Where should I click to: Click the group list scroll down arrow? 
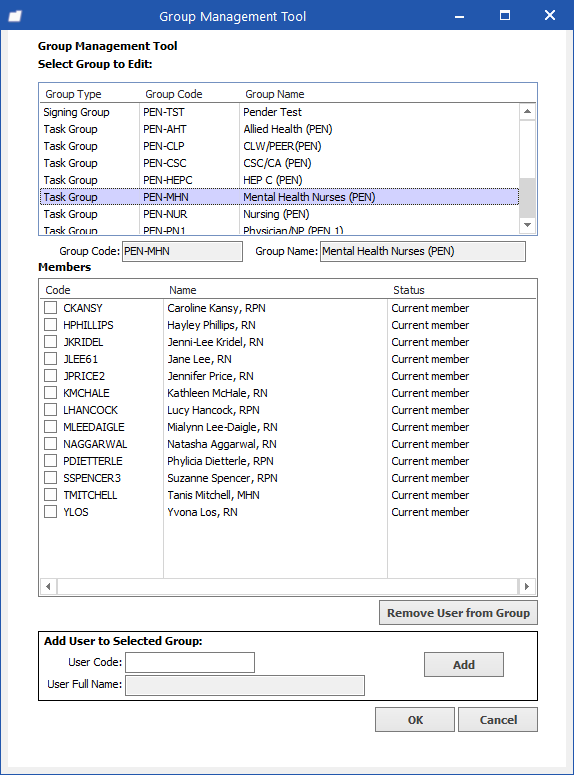pos(528,225)
